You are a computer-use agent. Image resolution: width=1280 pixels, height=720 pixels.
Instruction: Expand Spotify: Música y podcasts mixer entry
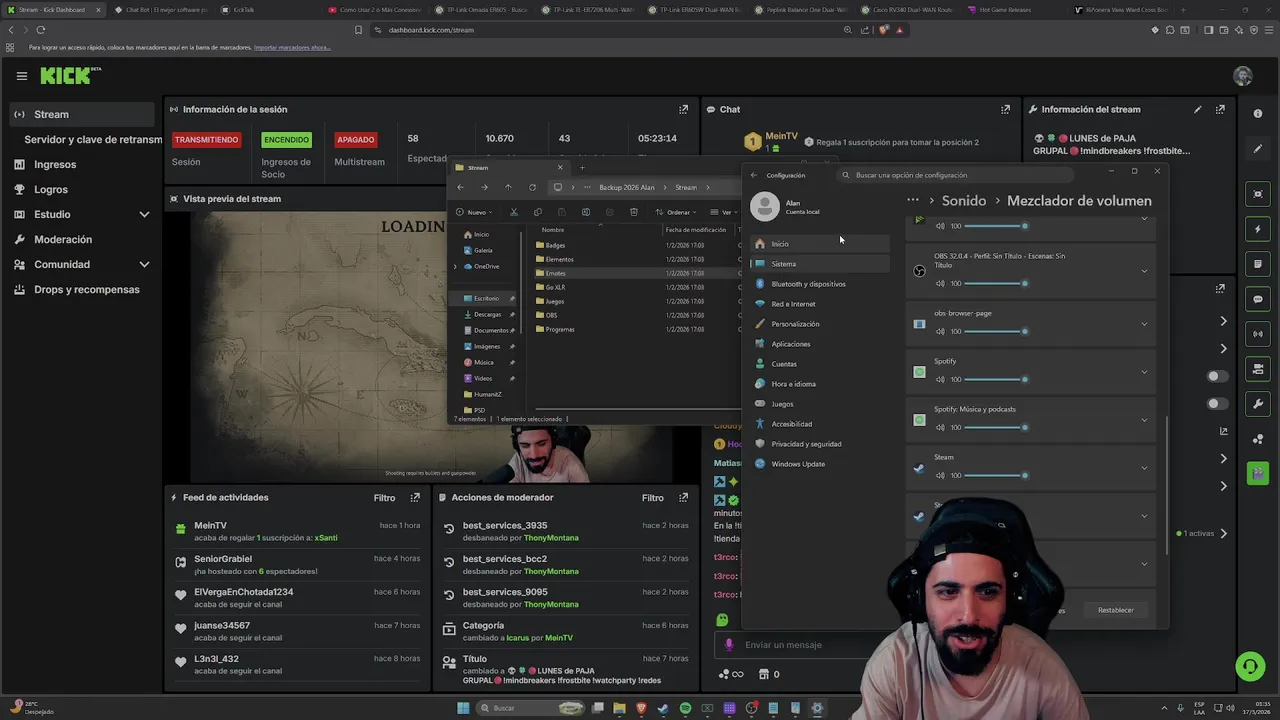tap(1145, 420)
